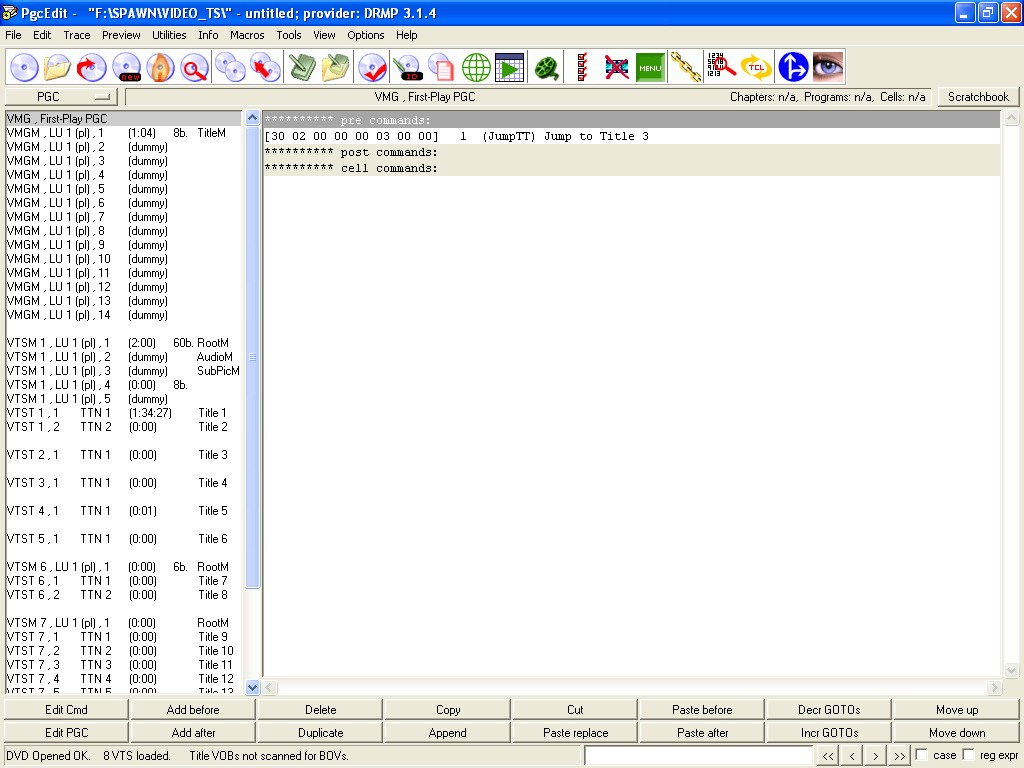Image resolution: width=1024 pixels, height=768 pixels.
Task: Click the discs with red arrow icon
Action: 264,67
